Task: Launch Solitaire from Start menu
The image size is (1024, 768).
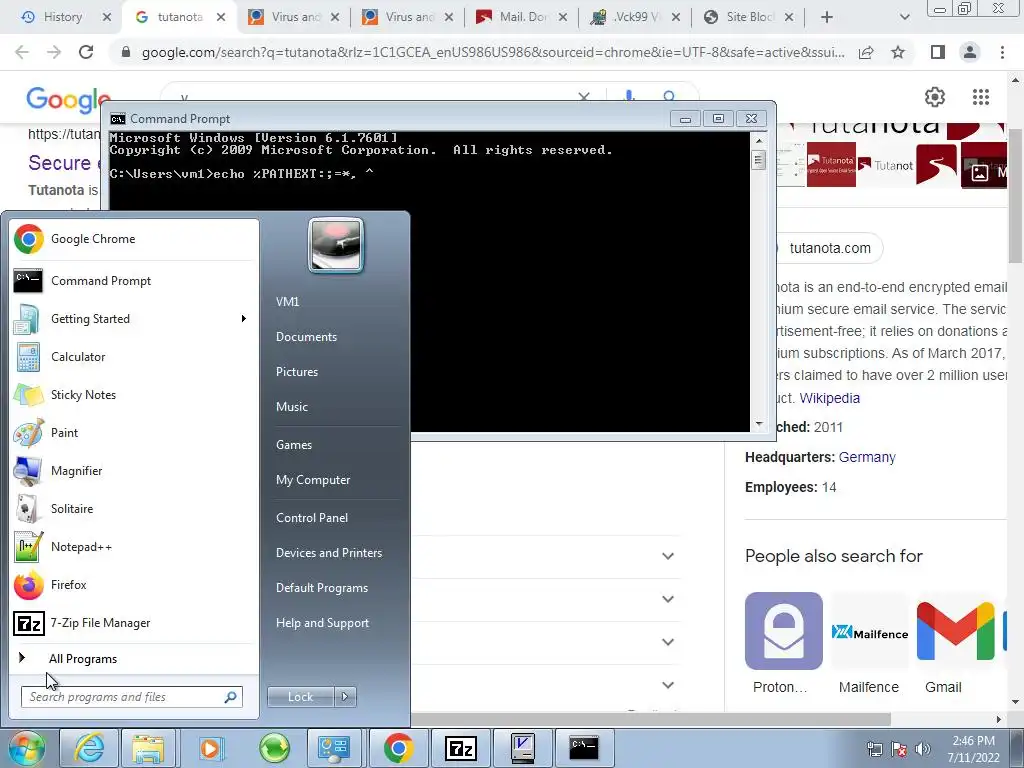Action: [134, 509]
